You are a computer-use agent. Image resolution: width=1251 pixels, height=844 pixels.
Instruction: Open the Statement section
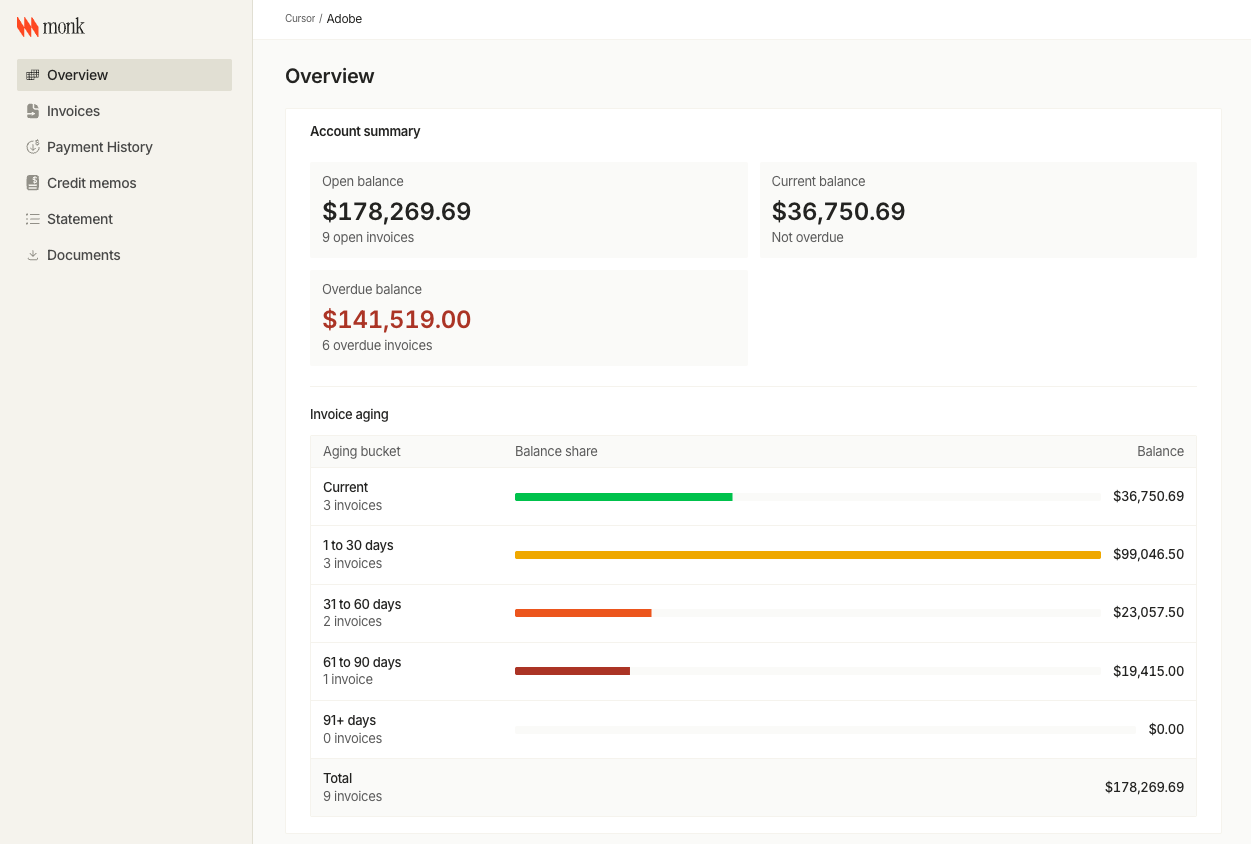[124, 219]
